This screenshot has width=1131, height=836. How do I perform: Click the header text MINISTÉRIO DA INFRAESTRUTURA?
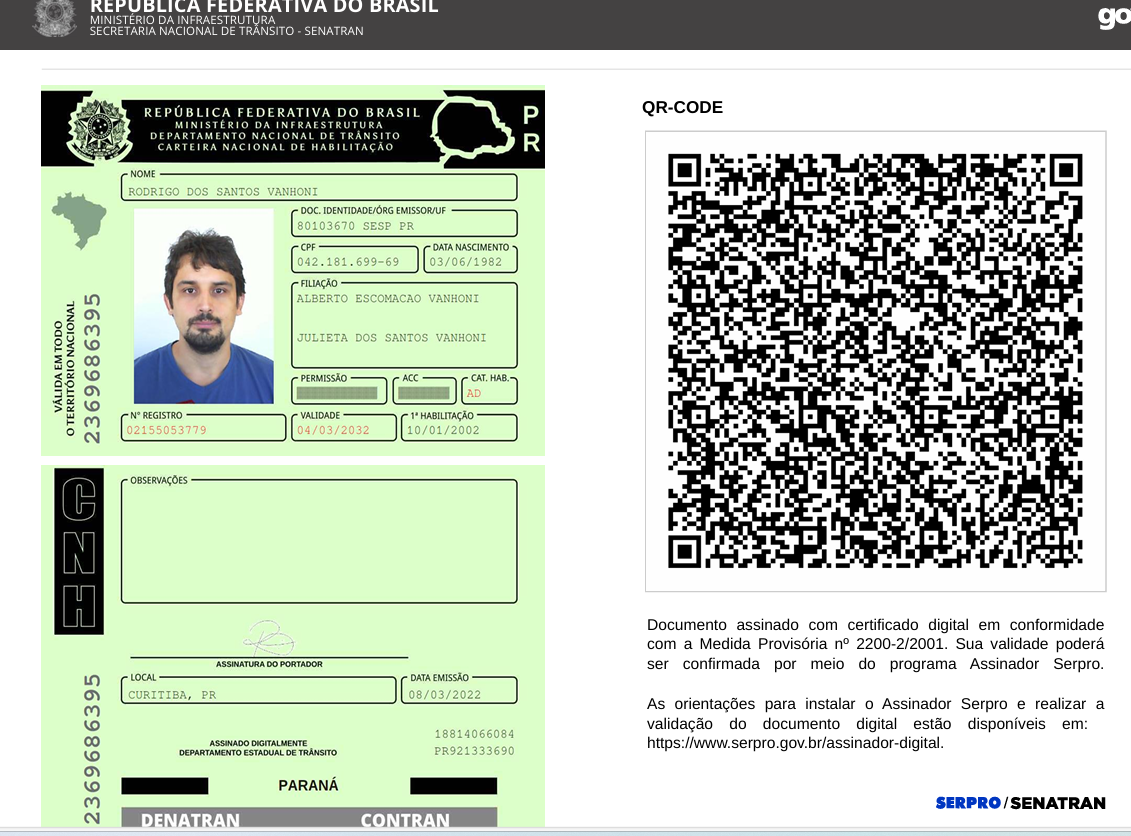click(182, 19)
